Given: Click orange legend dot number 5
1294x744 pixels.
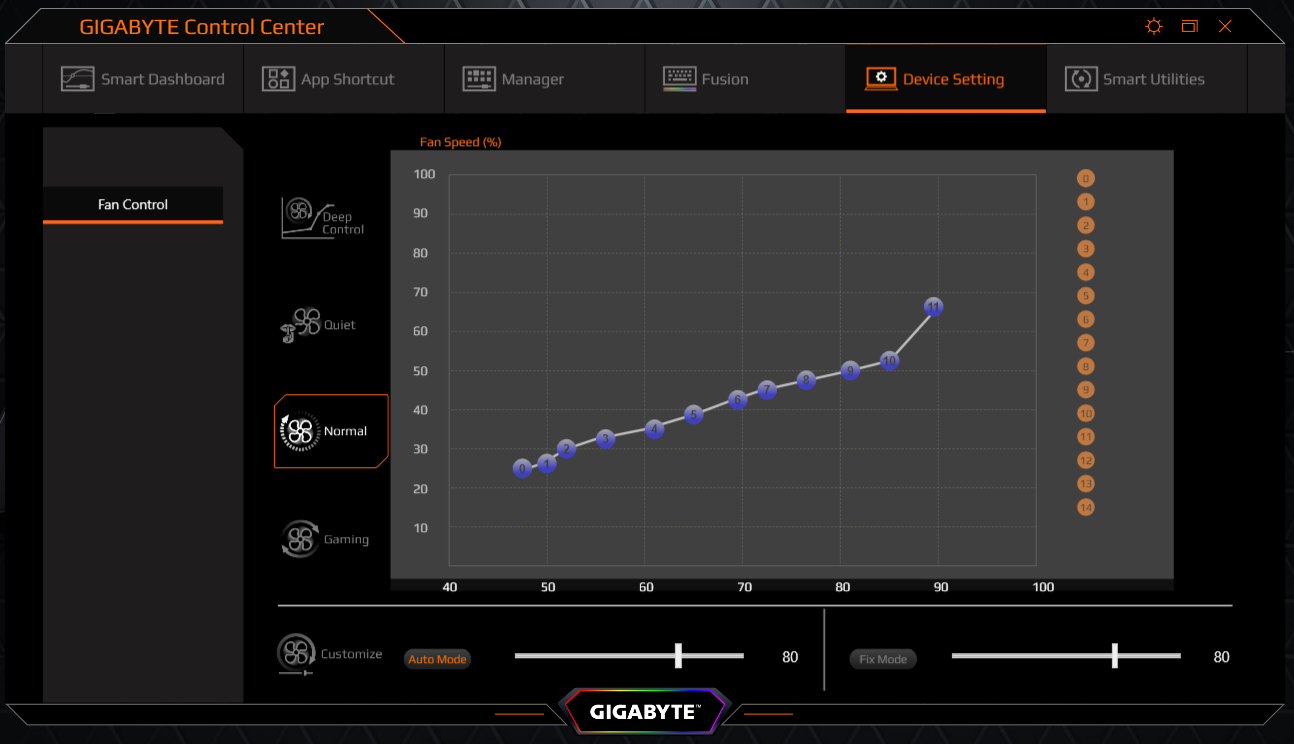Looking at the screenshot, I should (1086, 296).
